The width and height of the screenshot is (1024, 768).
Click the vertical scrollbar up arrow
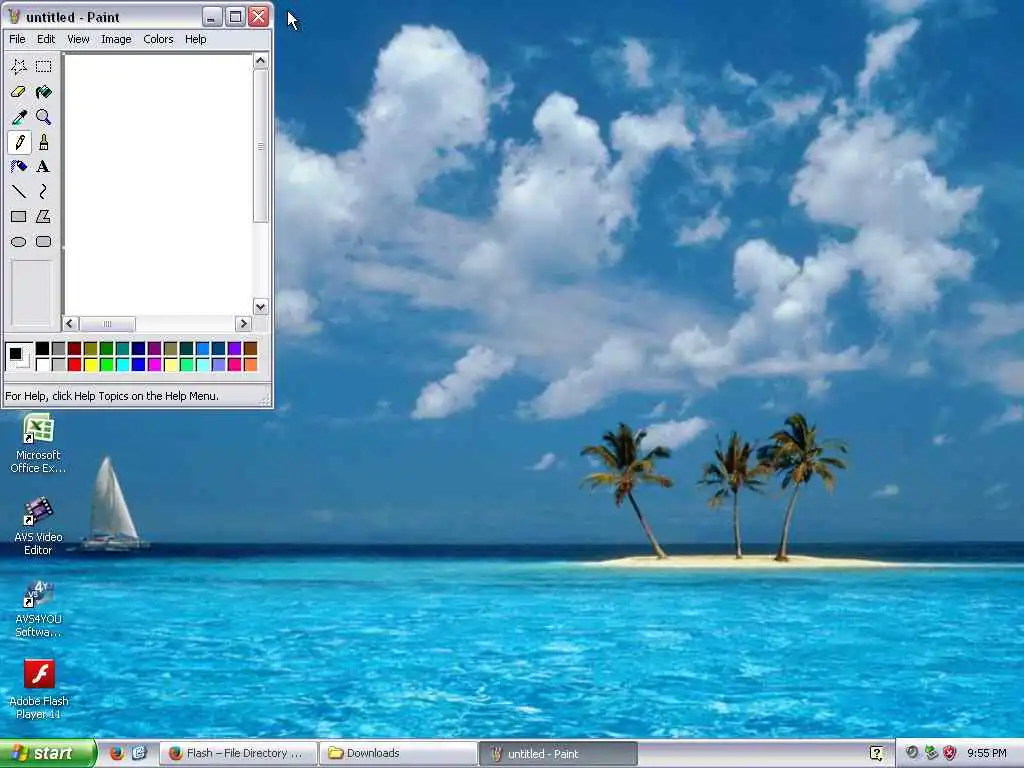click(x=261, y=61)
